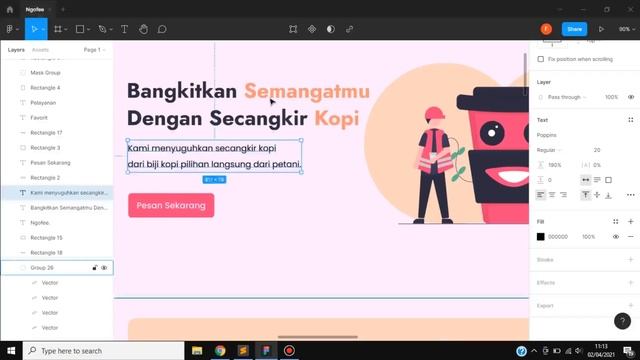Toggle layer visibility eye in Layer section
The height and width of the screenshot is (360, 640).
631,97
